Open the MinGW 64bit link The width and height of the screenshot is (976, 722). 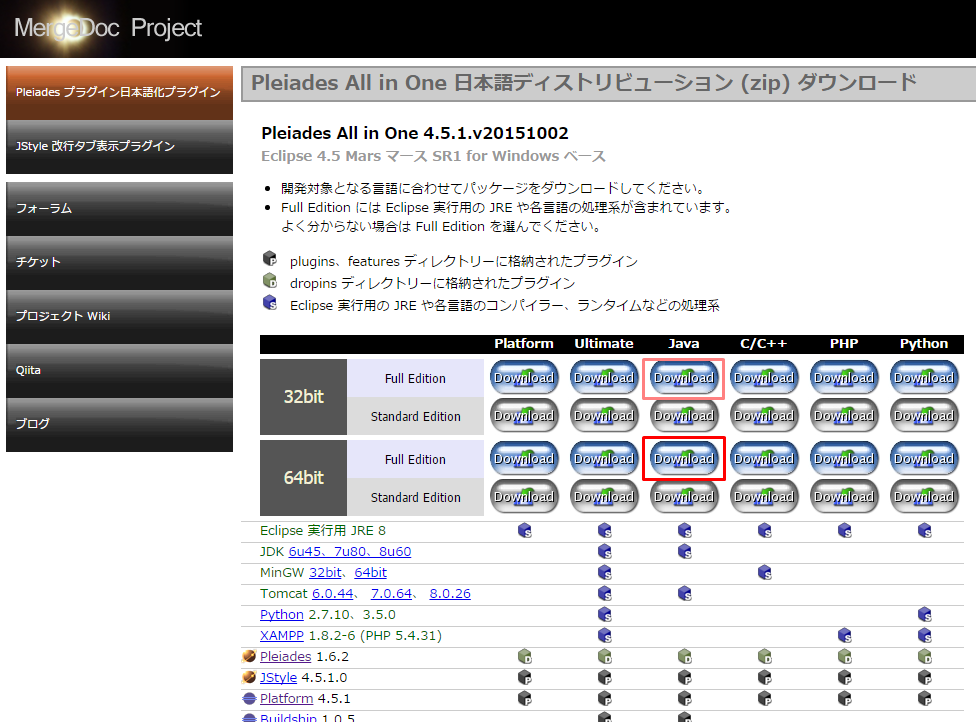pos(370,573)
